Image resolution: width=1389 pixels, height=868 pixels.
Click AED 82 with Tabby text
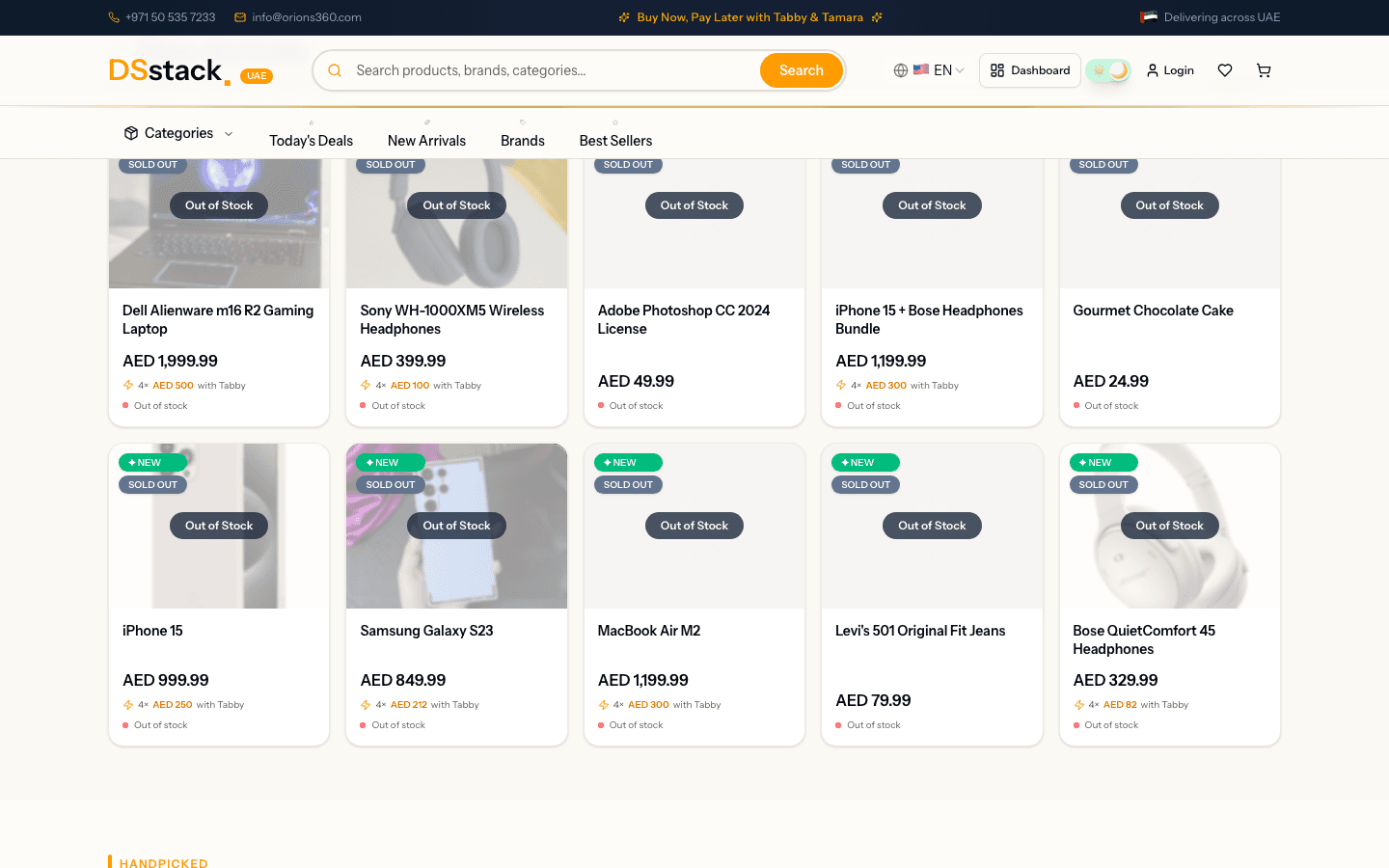1146,705
